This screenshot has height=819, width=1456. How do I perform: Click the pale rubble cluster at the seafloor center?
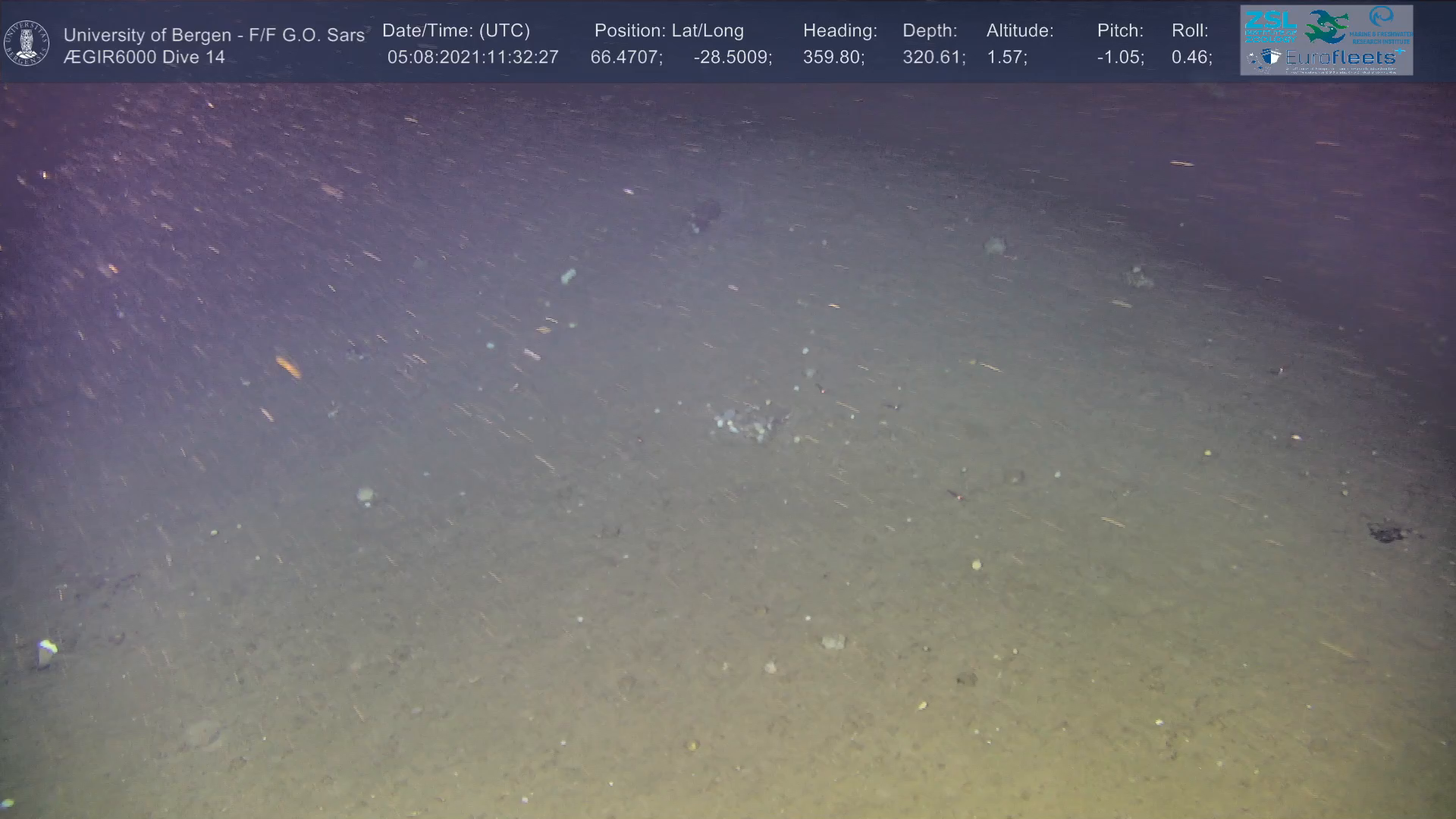(x=747, y=423)
